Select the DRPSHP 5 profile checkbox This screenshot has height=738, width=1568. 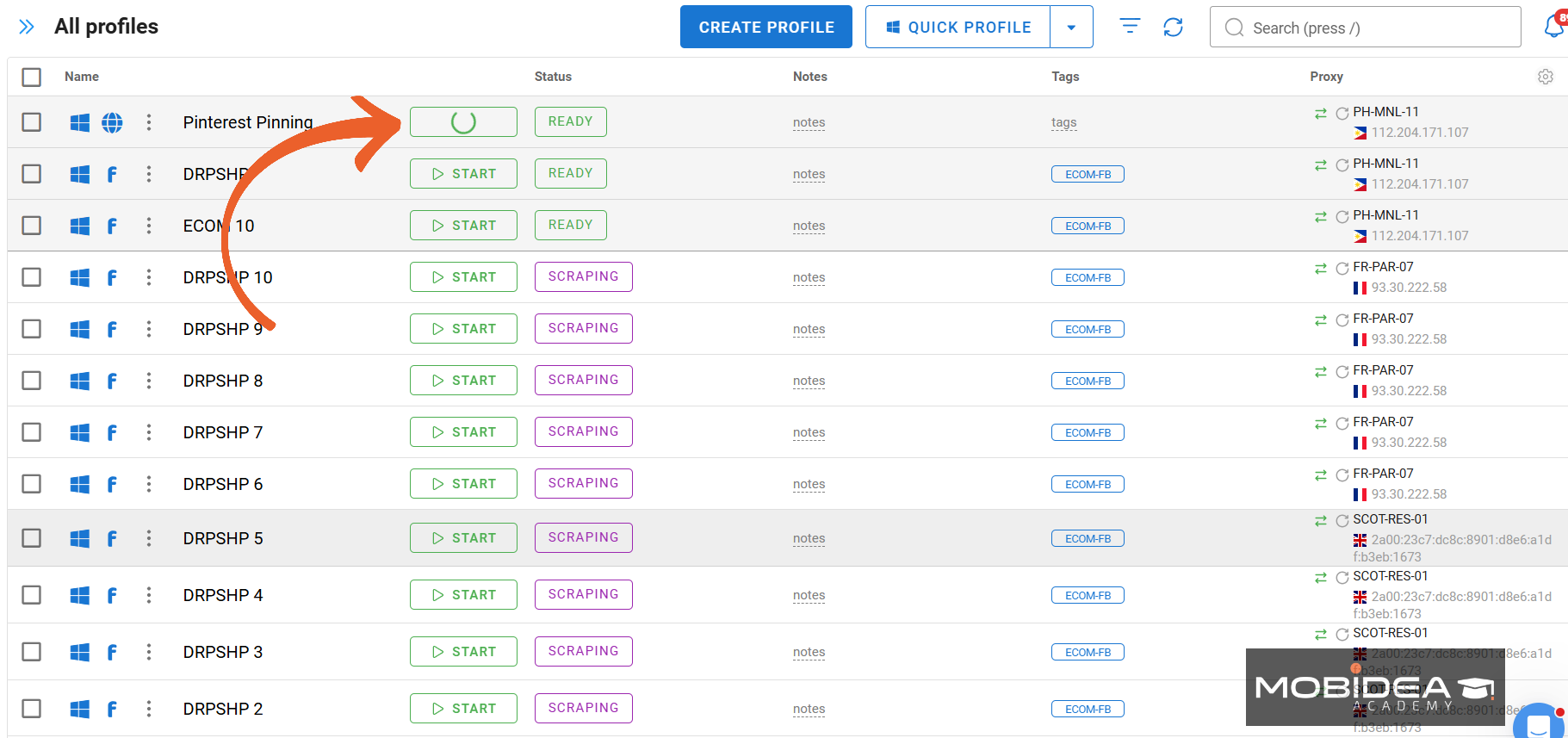click(x=32, y=537)
